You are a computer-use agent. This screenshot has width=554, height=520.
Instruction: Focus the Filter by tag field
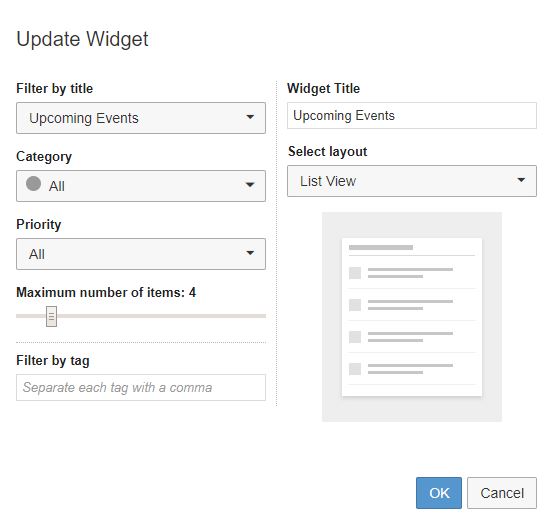[141, 388]
